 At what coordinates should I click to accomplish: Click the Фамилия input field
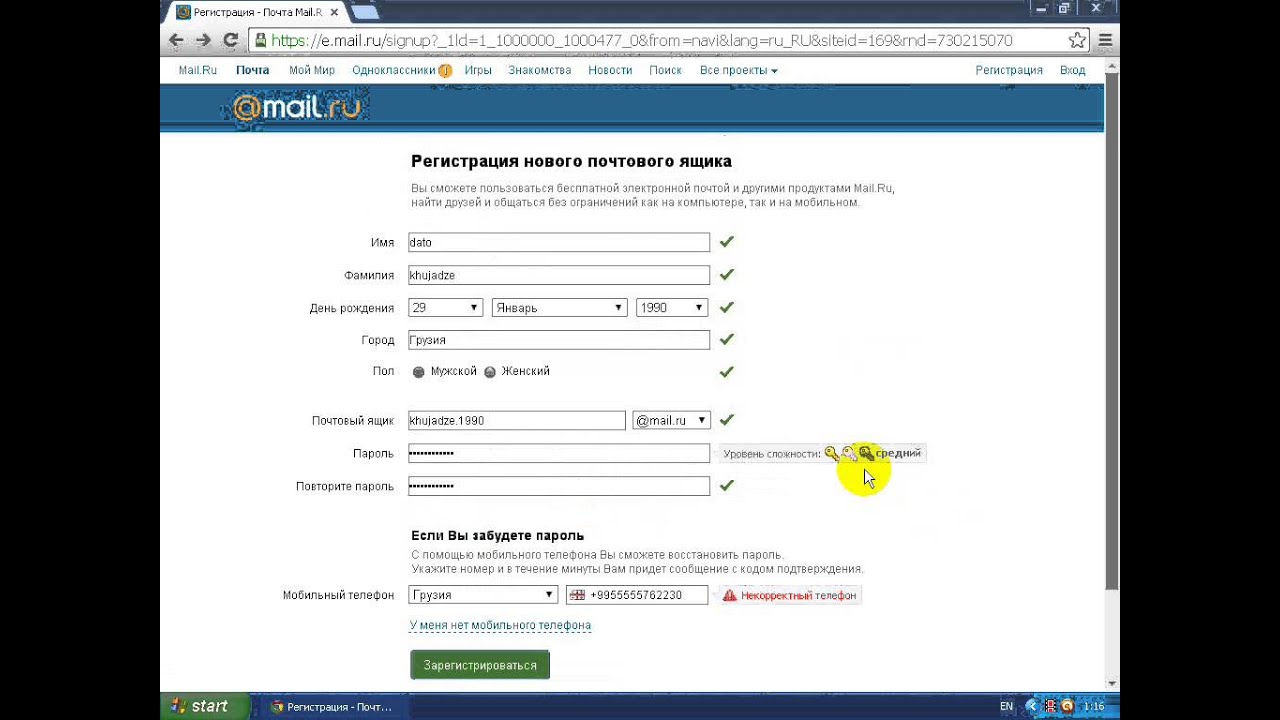pos(559,275)
